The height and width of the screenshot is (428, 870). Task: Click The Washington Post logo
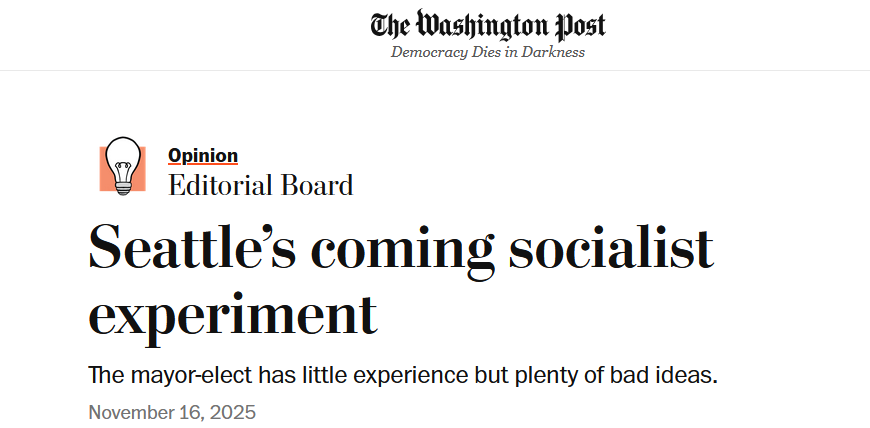pos(488,25)
